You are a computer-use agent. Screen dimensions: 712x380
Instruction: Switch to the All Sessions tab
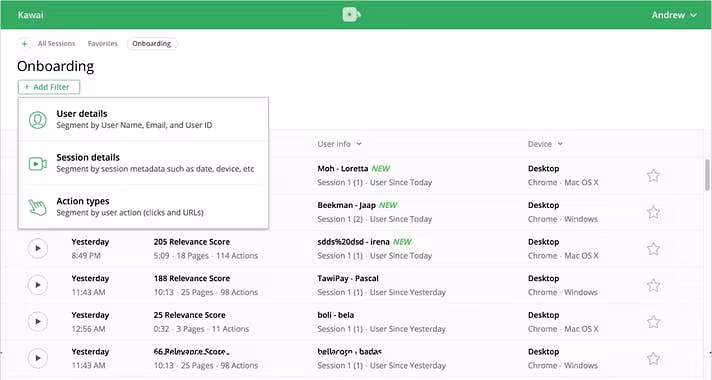(56, 44)
